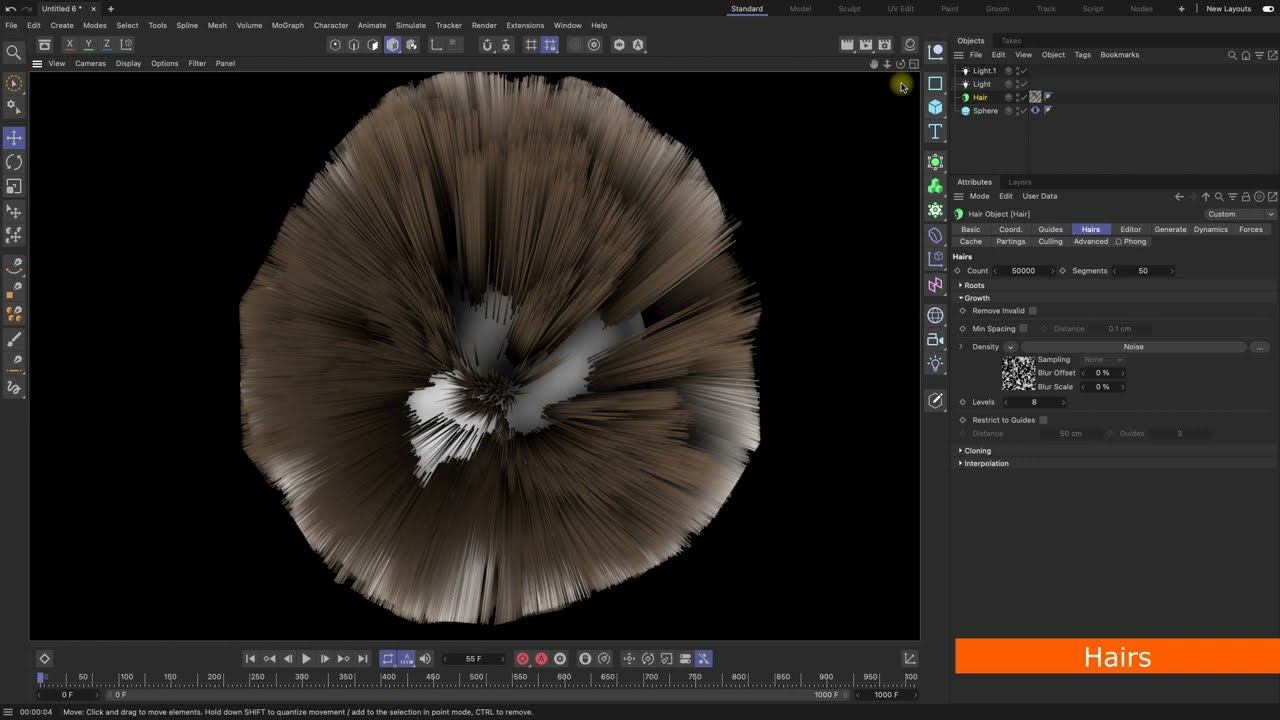Toggle Light.1 enable checkmark
Screen dimensions: 1280x720
coord(1023,71)
